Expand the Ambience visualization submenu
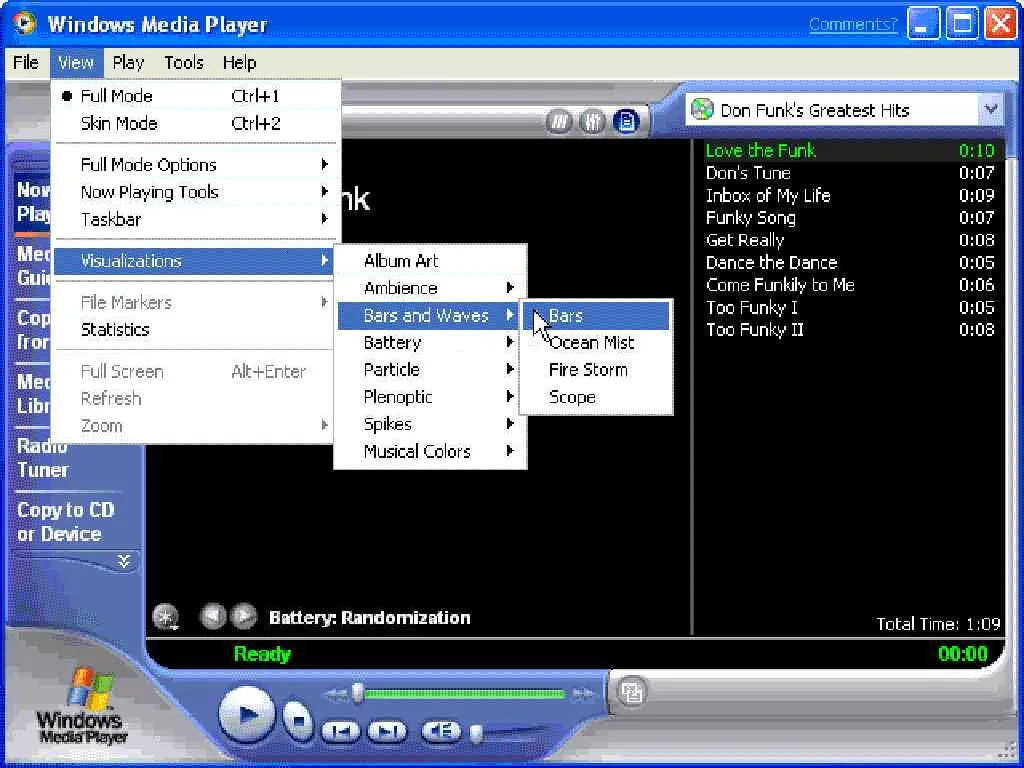 pos(431,288)
